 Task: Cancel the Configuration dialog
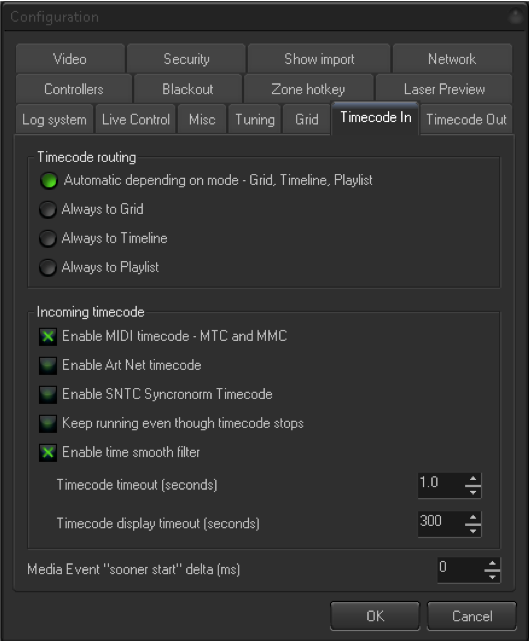(x=472, y=616)
